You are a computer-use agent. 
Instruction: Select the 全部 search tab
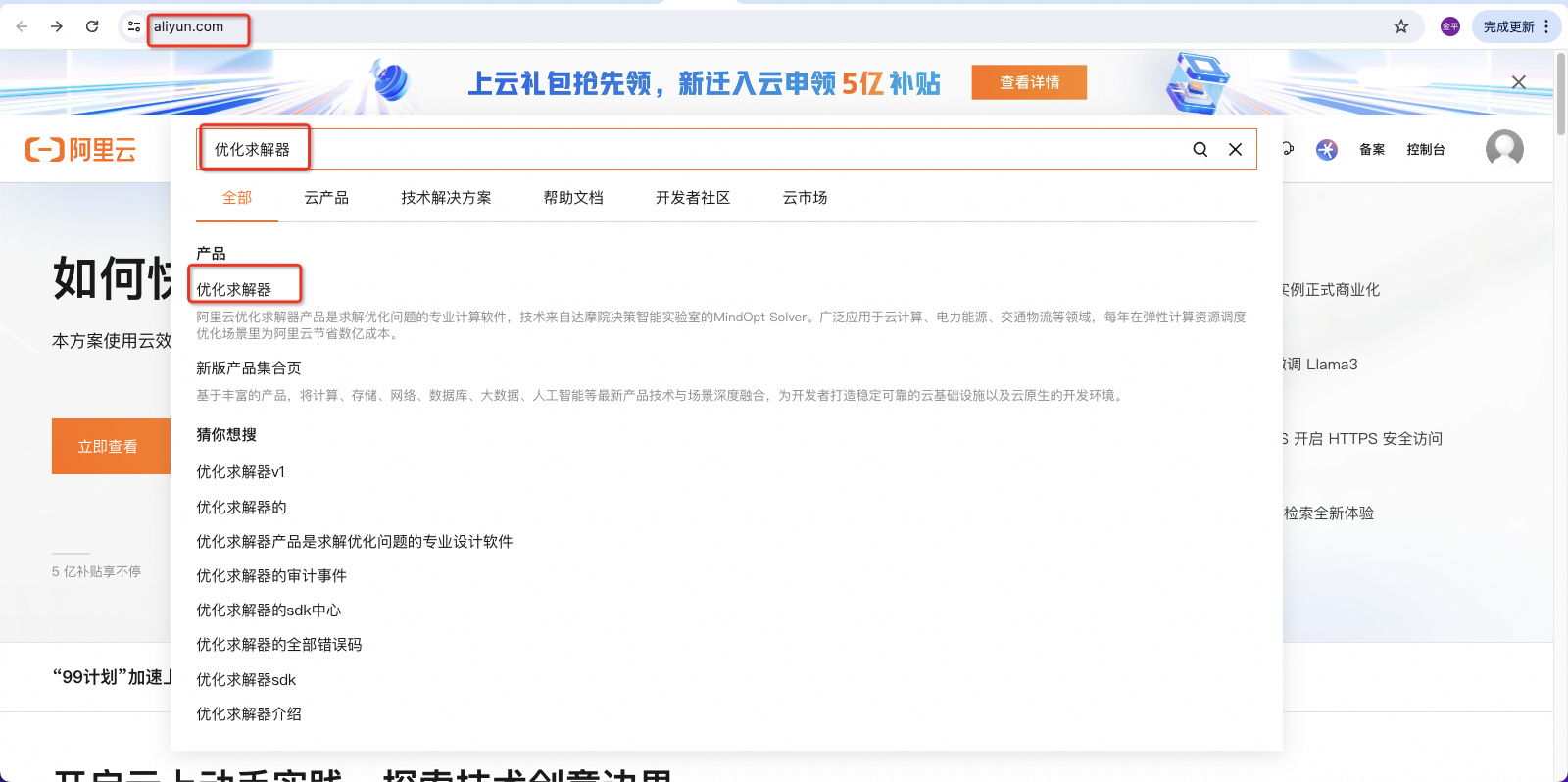pos(237,198)
